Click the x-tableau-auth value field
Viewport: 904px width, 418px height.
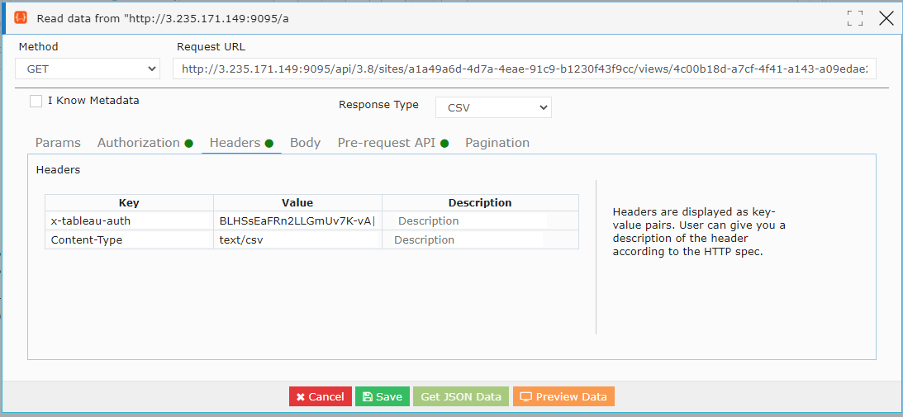pyautogui.click(x=297, y=221)
